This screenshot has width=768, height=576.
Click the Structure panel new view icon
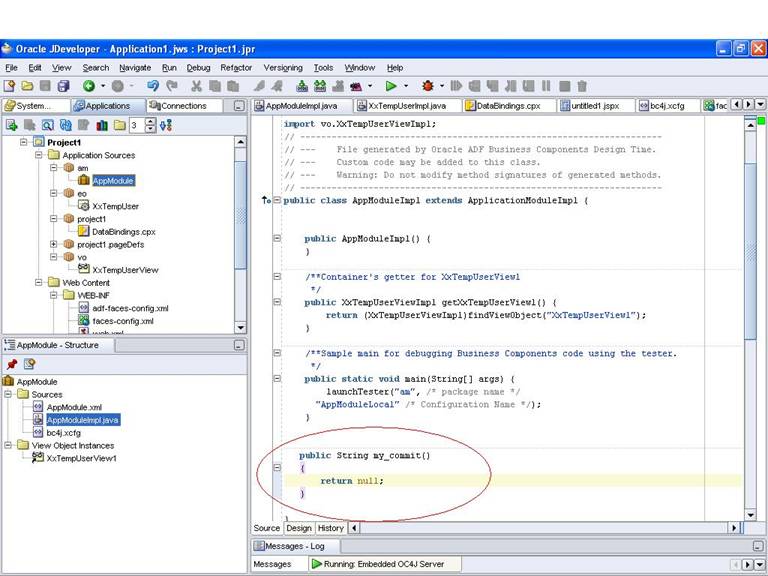pos(29,364)
